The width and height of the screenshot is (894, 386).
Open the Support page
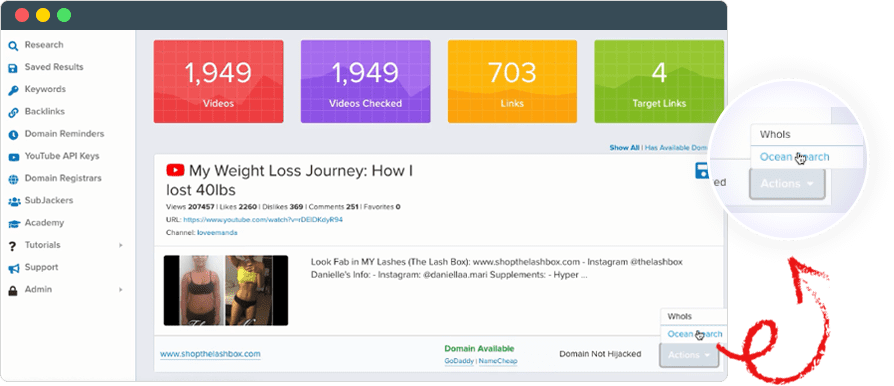point(41,267)
